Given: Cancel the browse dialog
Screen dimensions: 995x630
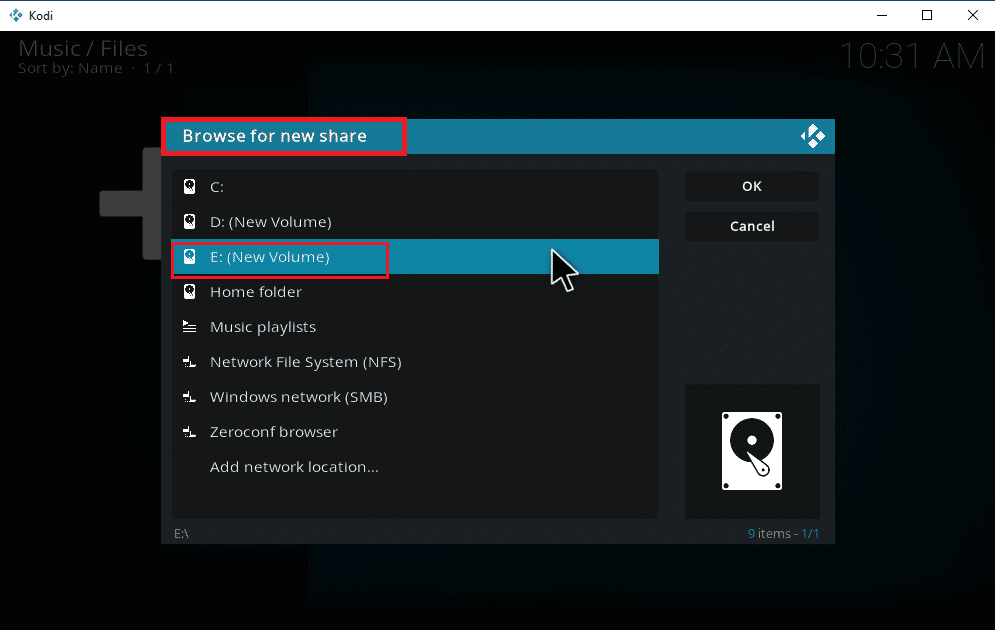Looking at the screenshot, I should click(x=751, y=226).
